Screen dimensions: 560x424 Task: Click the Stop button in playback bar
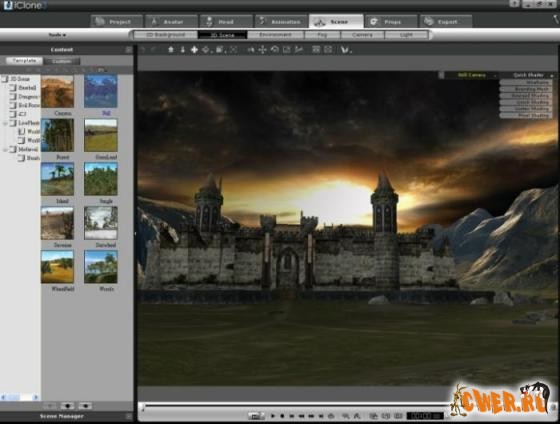click(282, 416)
